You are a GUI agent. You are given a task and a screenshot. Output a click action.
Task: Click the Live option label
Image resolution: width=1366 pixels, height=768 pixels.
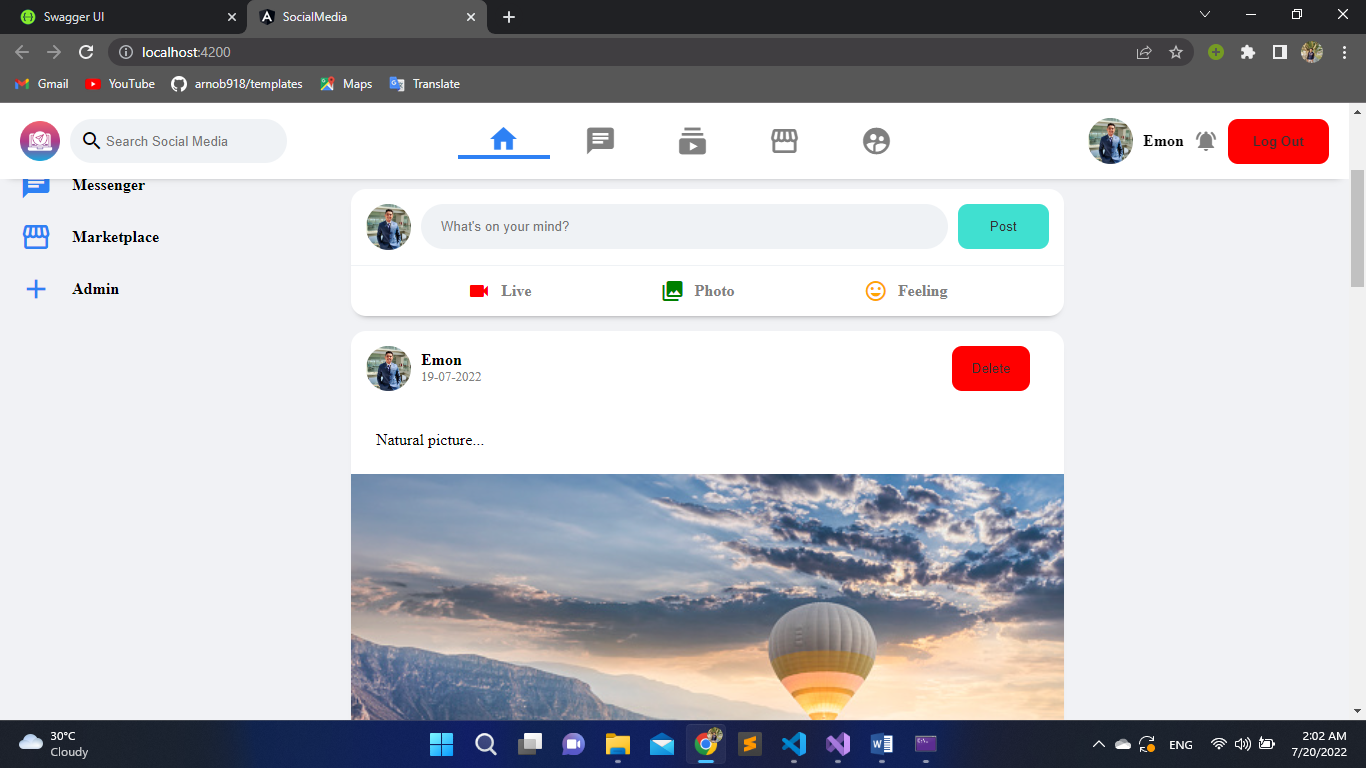516,291
